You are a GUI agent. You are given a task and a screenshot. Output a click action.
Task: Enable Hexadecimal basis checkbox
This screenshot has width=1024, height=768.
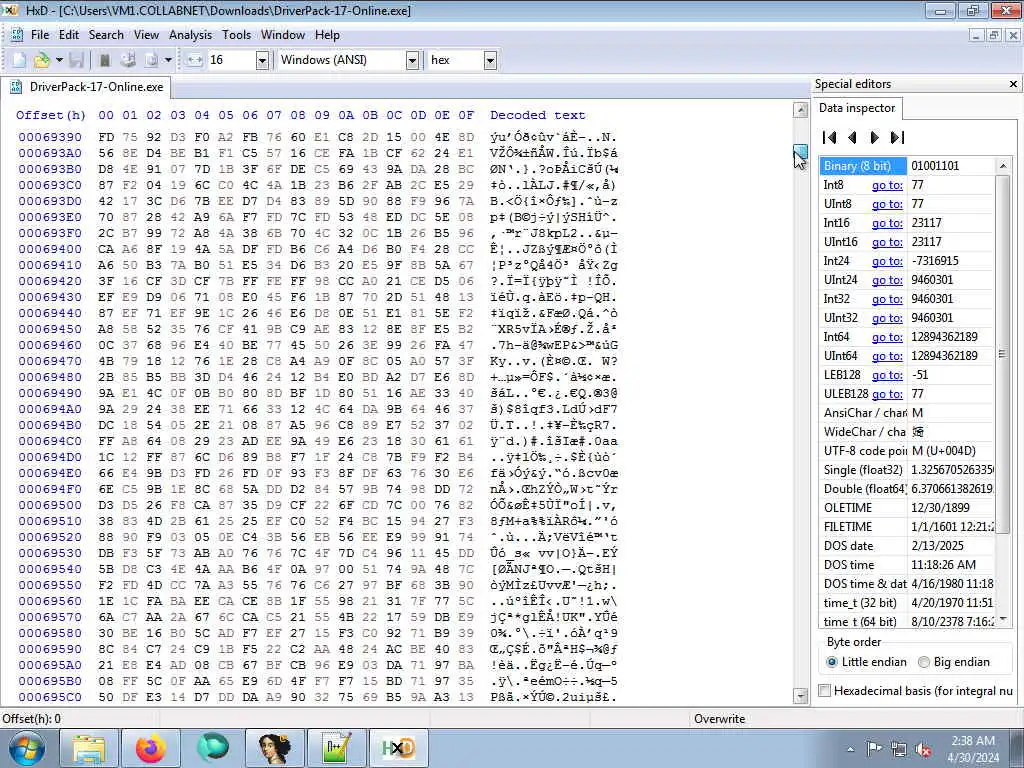825,690
